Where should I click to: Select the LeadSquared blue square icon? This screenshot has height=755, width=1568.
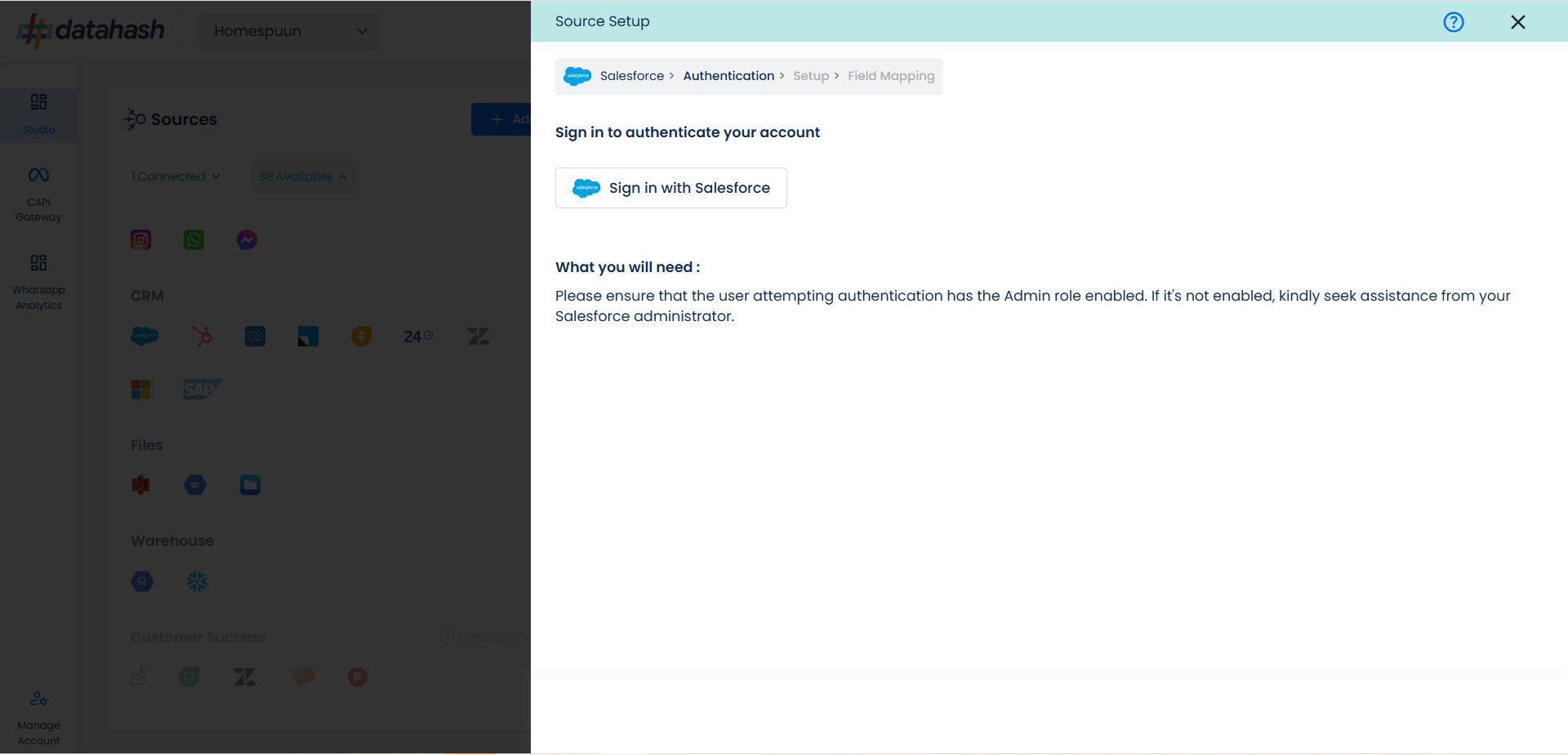click(x=308, y=336)
